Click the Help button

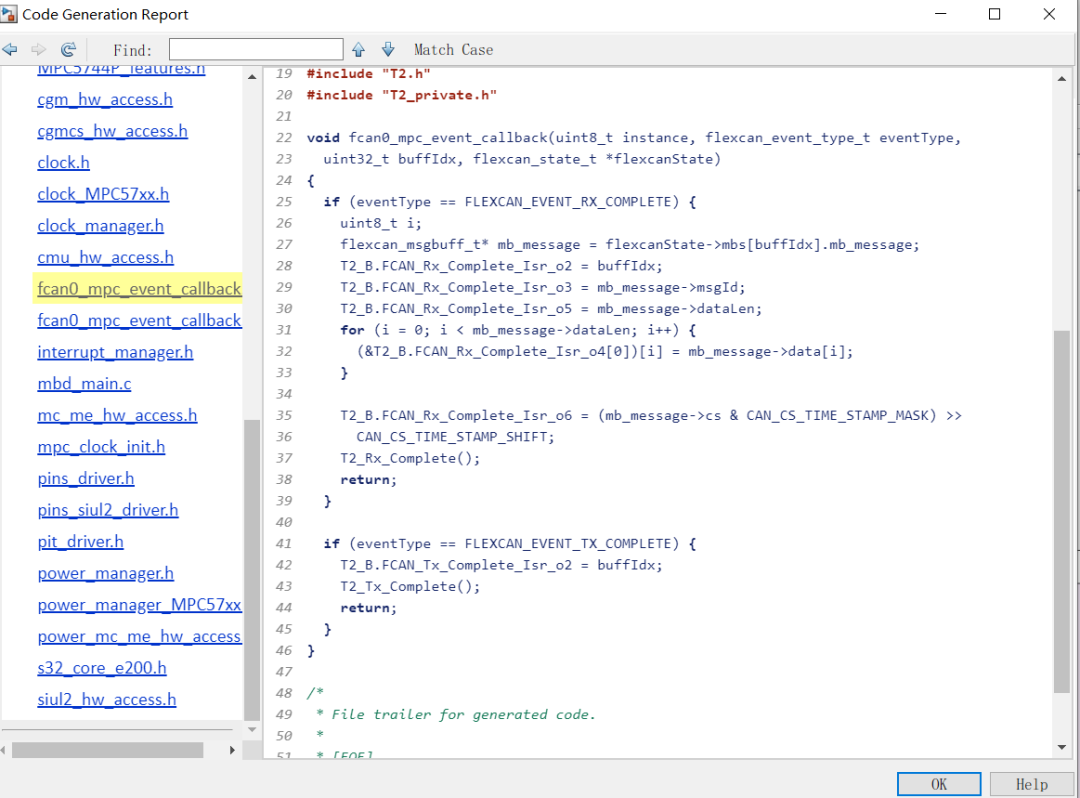click(1031, 784)
